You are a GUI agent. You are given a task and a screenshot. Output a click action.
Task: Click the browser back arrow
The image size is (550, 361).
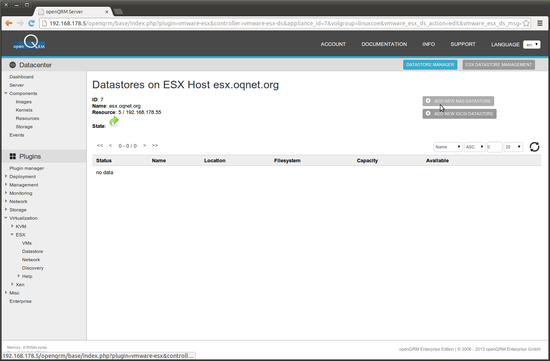tap(8, 23)
